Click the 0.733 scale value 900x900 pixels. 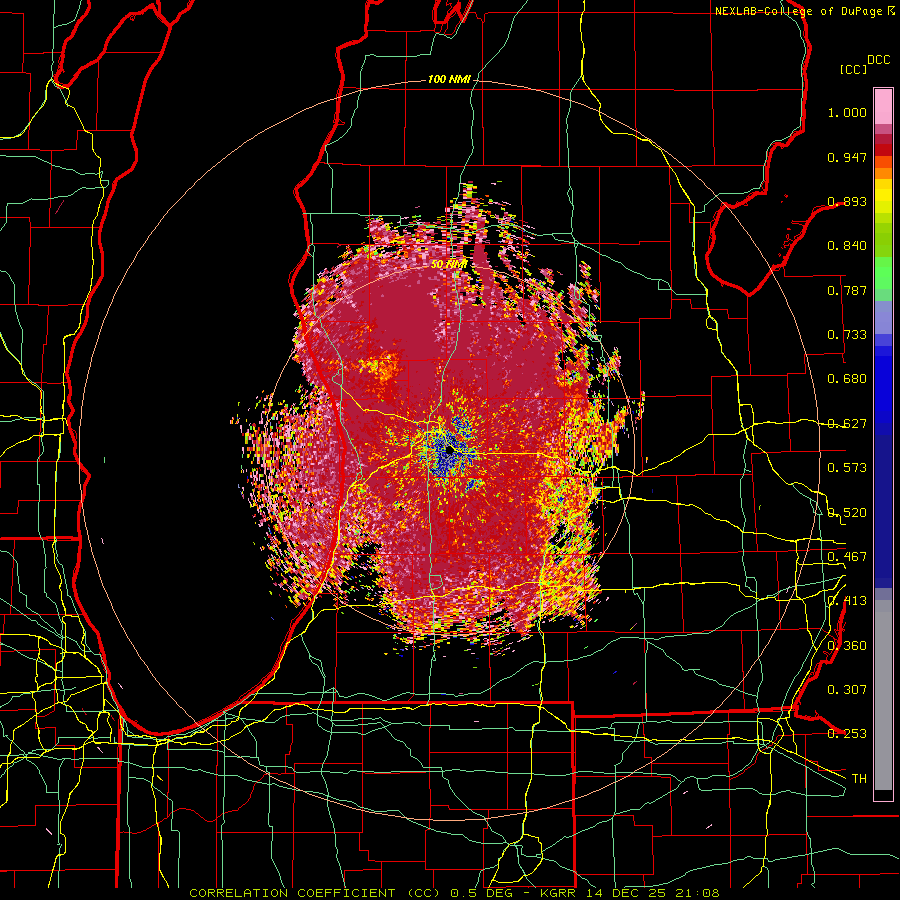[847, 335]
